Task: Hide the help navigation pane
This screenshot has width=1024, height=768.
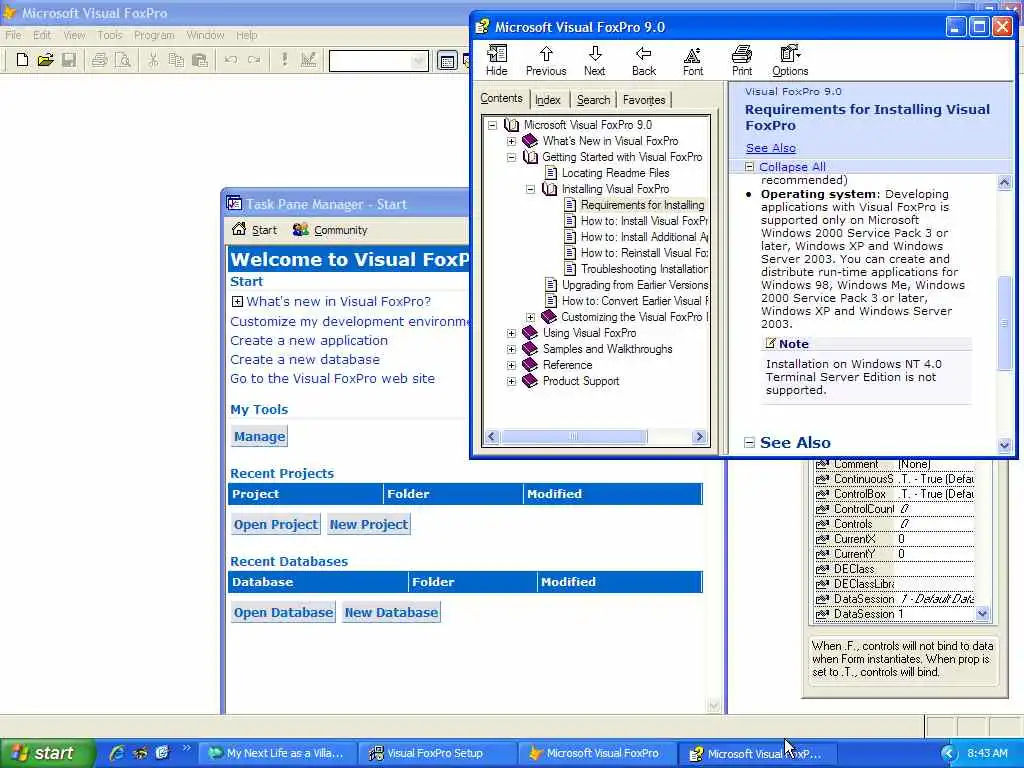Action: [496, 61]
